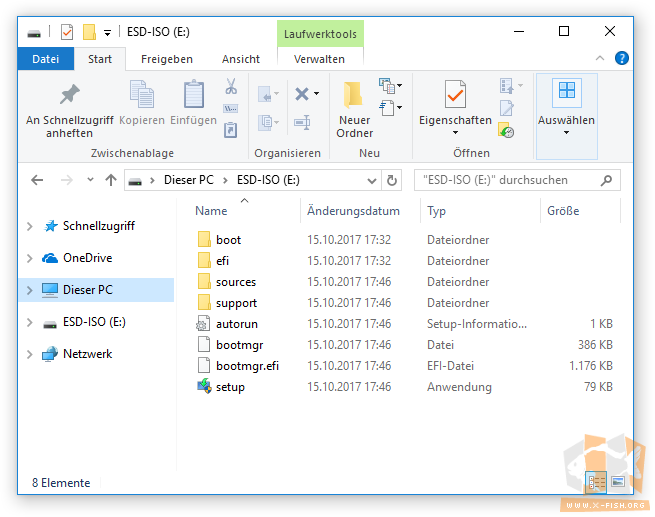Select the bootmgr.efi file
Viewport: 655px width, 517px height.
[247, 366]
